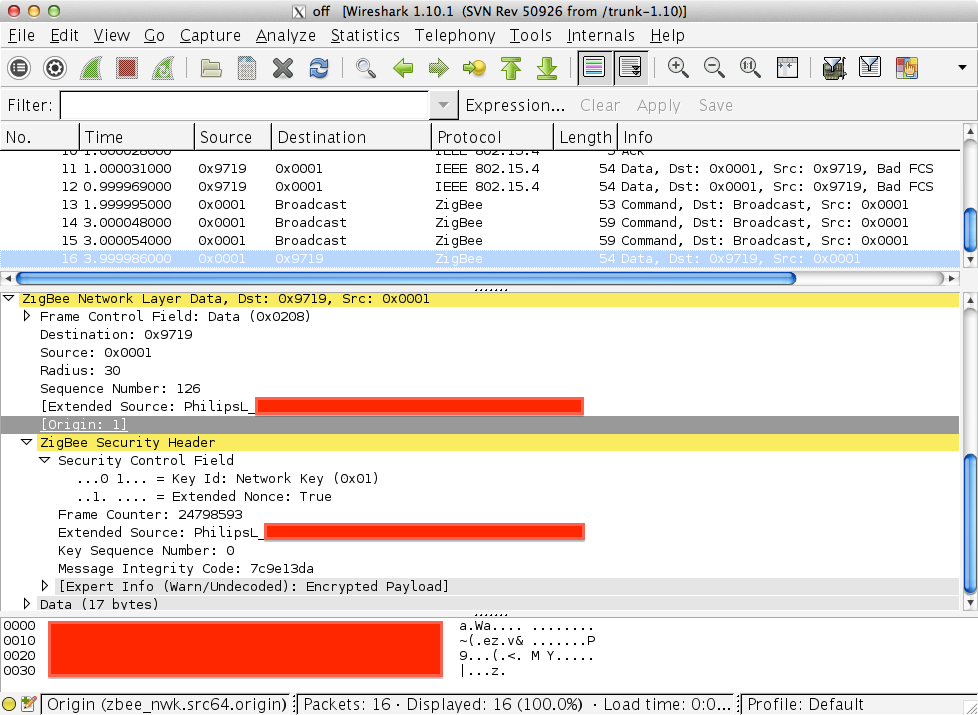Go back in packet history
The image size is (978, 715).
[403, 67]
